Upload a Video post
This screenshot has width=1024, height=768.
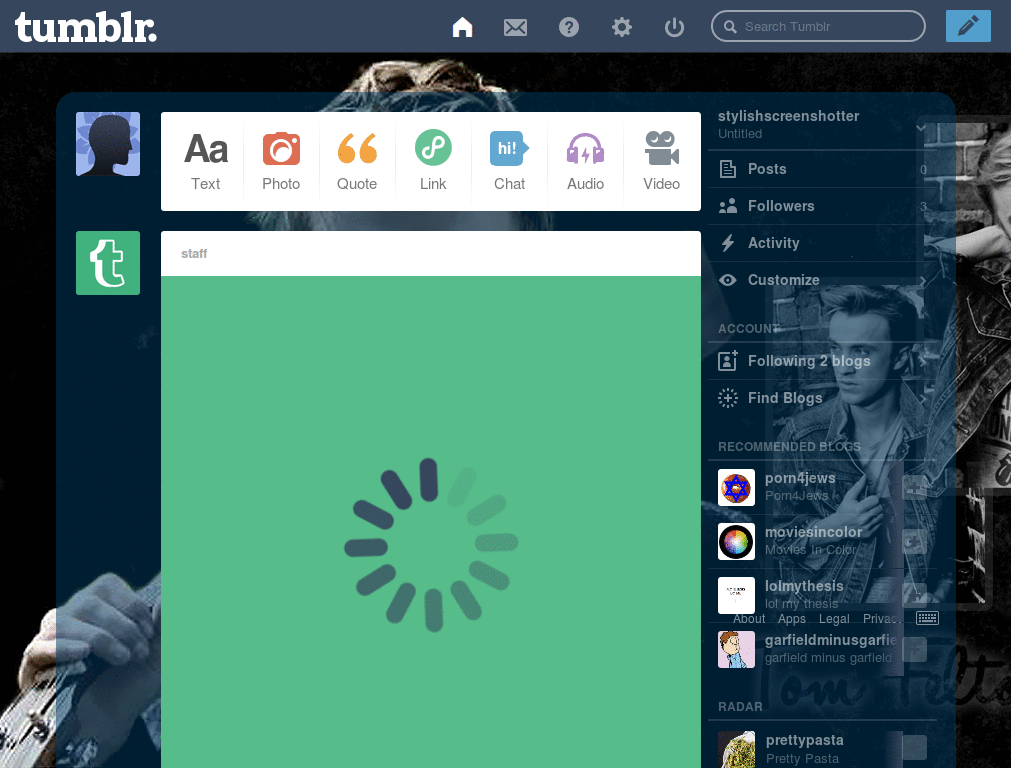[x=661, y=160]
